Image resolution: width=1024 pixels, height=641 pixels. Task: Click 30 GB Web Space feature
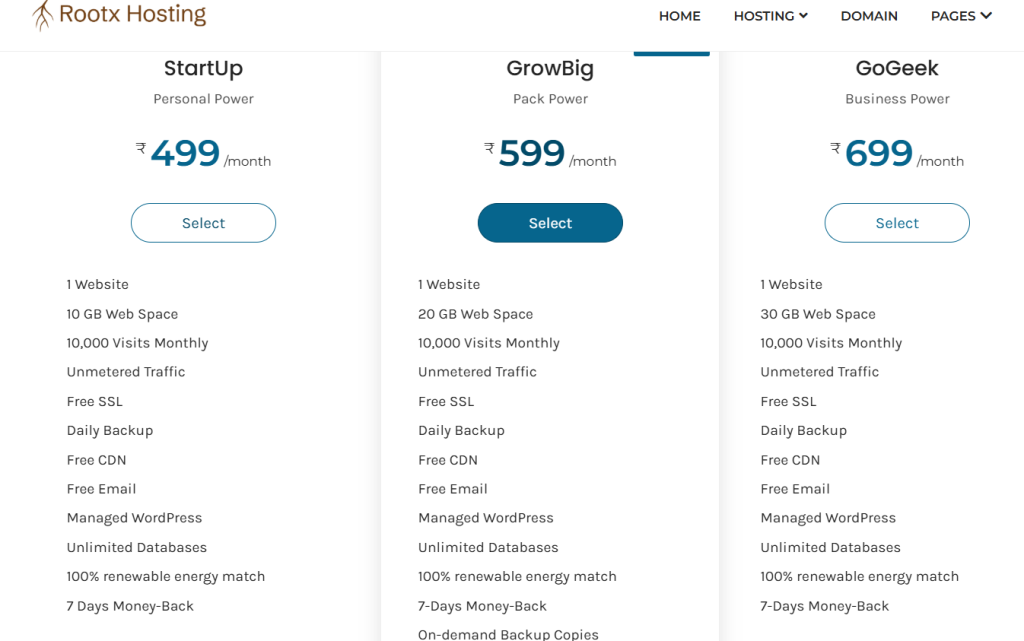click(x=817, y=314)
